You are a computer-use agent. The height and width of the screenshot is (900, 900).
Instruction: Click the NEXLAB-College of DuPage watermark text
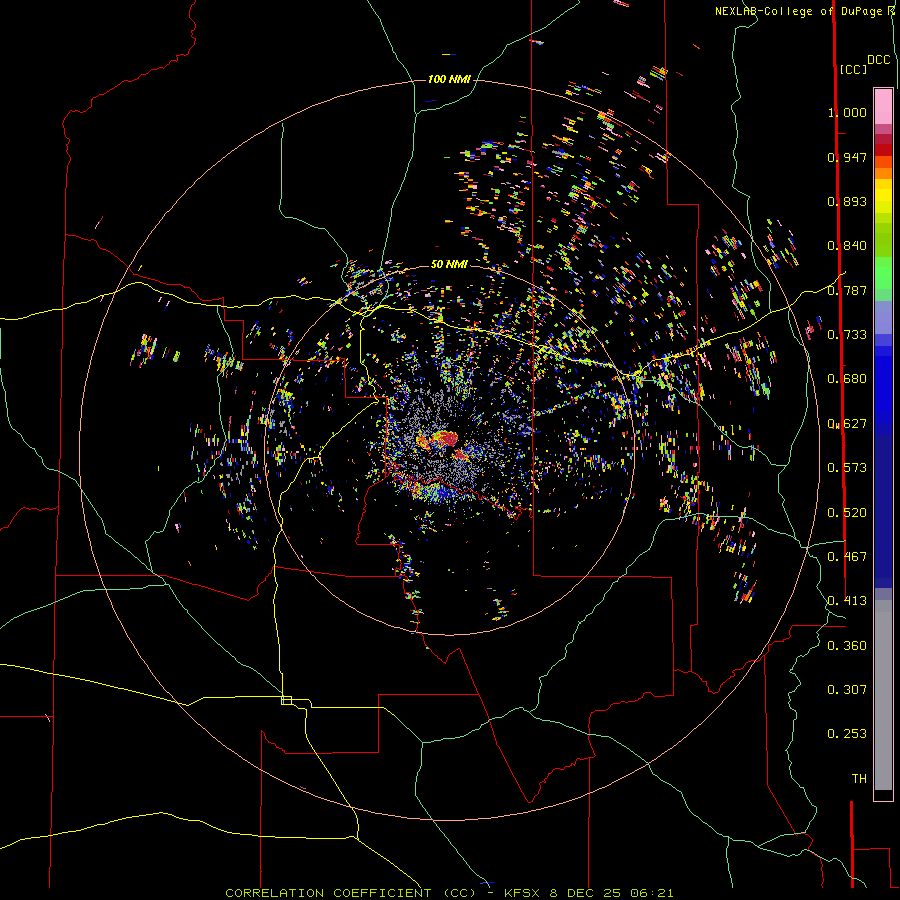click(x=804, y=11)
